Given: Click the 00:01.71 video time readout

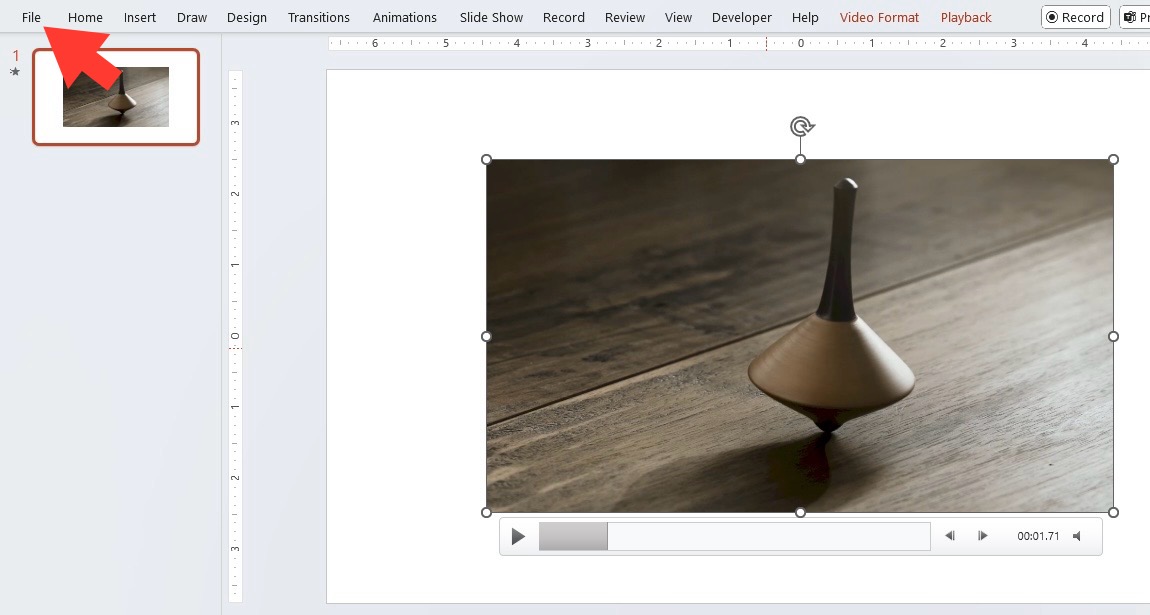Looking at the screenshot, I should pos(1038,536).
